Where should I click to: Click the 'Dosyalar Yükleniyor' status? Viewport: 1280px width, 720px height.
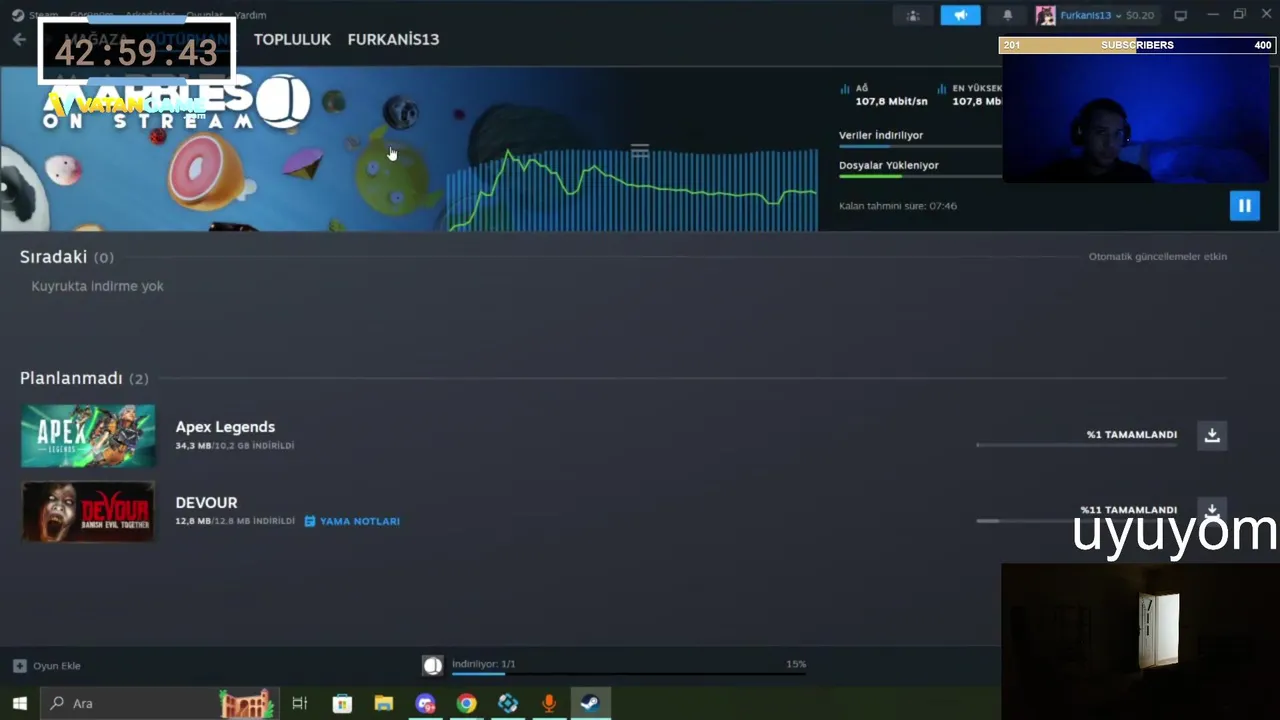click(889, 165)
